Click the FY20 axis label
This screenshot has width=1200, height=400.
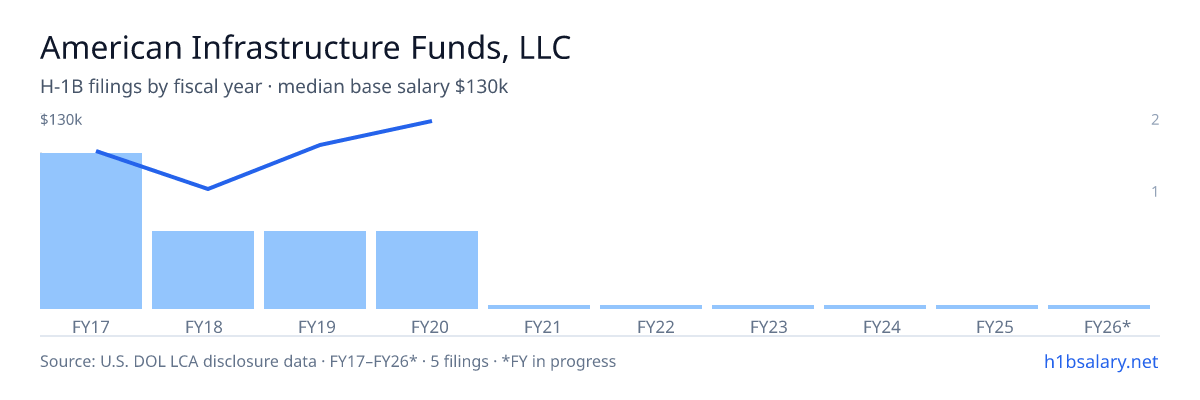(x=427, y=326)
